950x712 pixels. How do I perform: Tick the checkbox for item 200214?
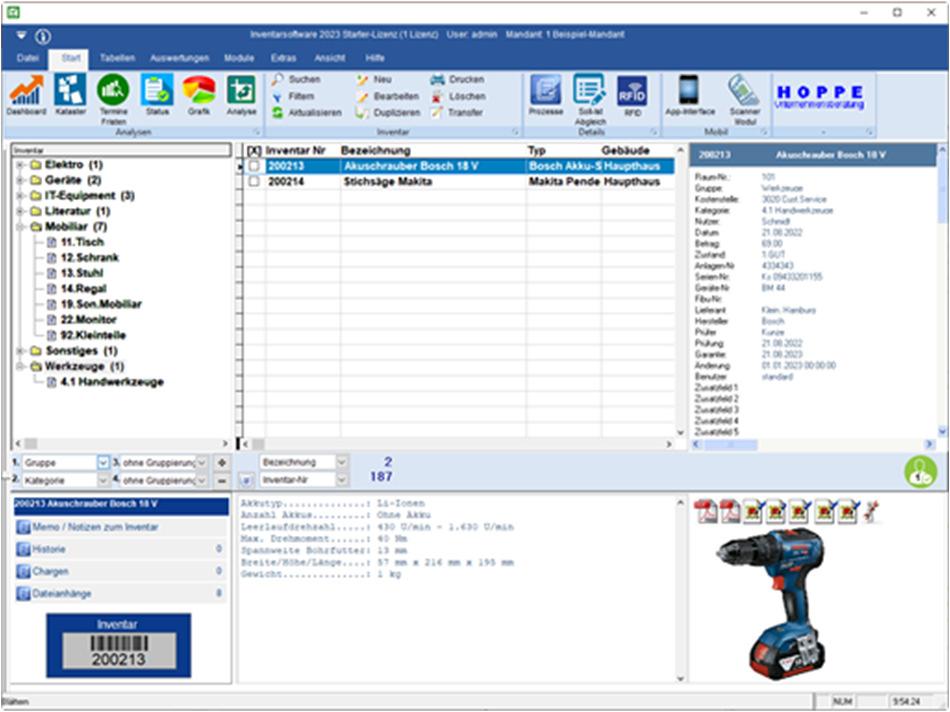254,181
